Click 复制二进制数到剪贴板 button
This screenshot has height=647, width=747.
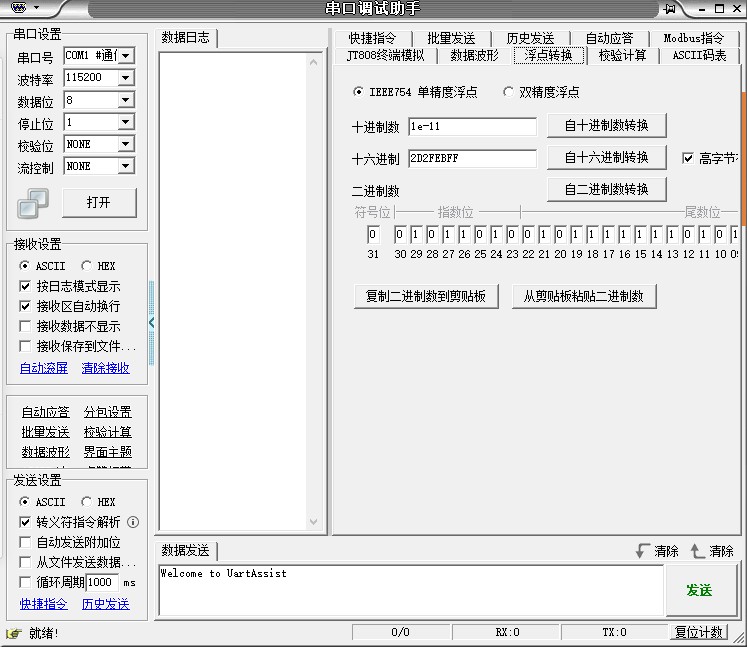point(426,296)
